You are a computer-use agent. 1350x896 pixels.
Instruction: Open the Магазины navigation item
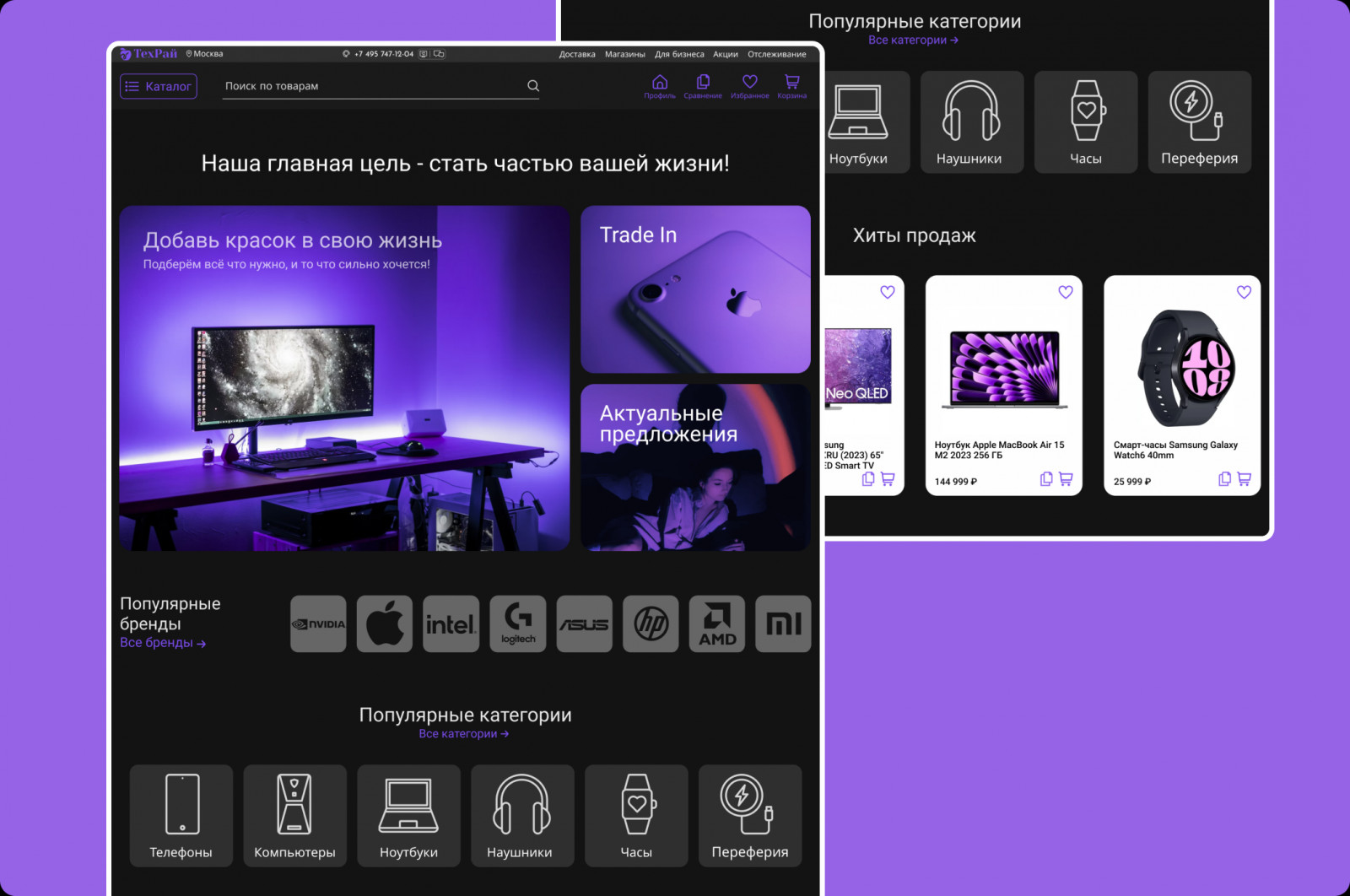[625, 54]
